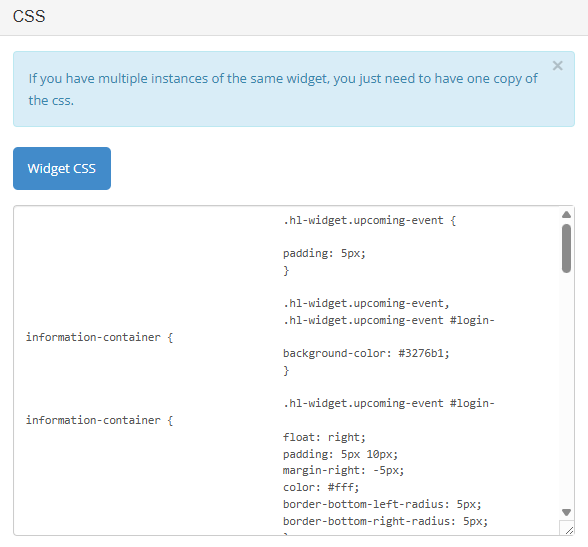Image resolution: width=588 pixels, height=547 pixels.
Task: Click the CSS section heading
Action: point(29,16)
